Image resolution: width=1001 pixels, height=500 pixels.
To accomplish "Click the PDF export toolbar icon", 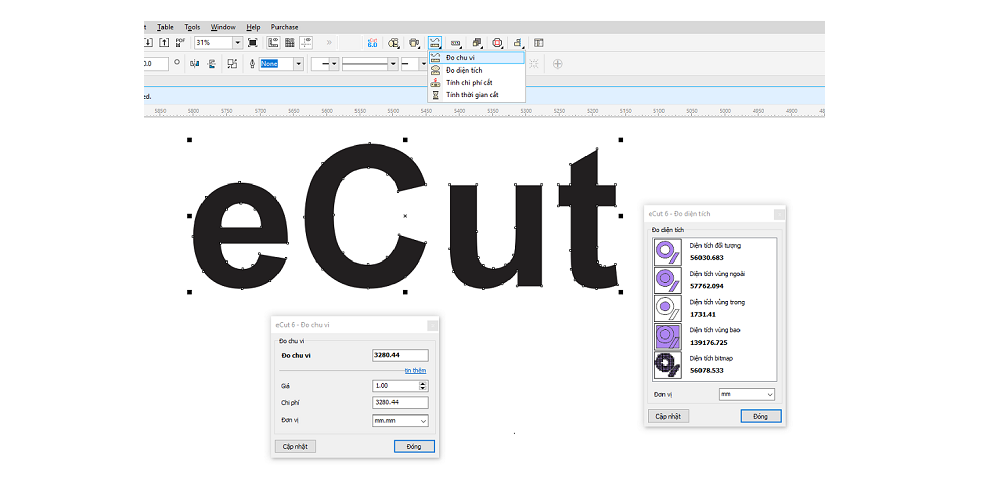I will [x=179, y=43].
